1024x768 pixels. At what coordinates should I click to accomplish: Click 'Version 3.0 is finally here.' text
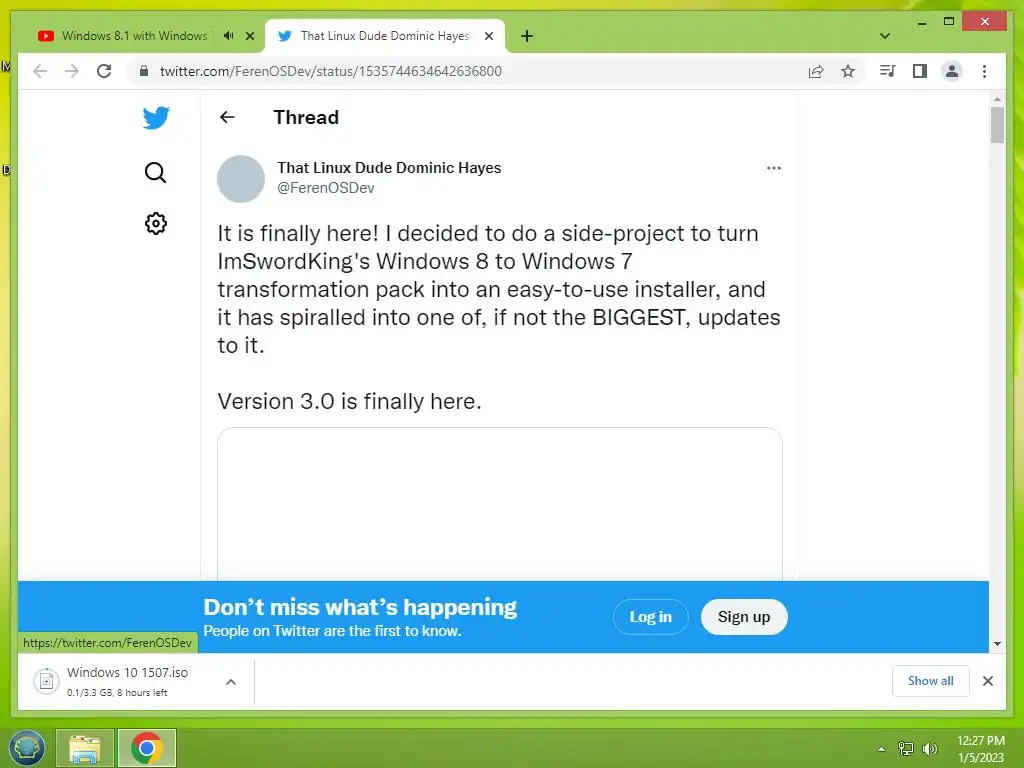349,401
